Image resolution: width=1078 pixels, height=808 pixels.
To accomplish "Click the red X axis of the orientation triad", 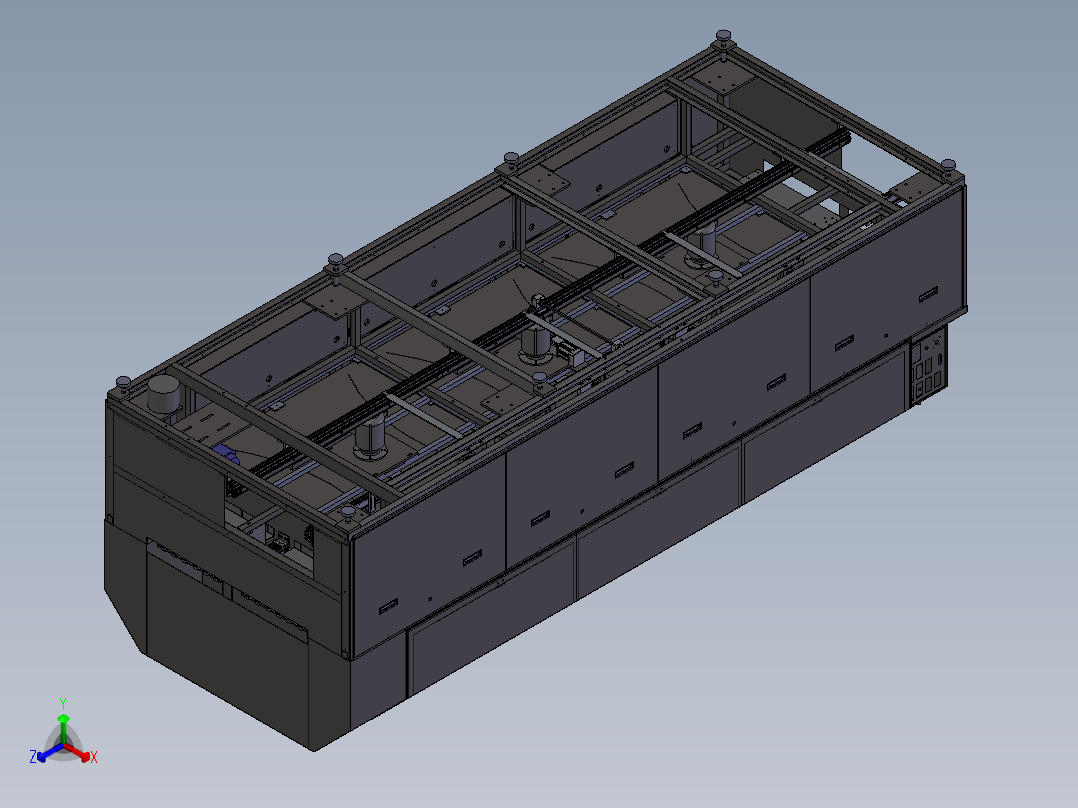I will (x=77, y=752).
